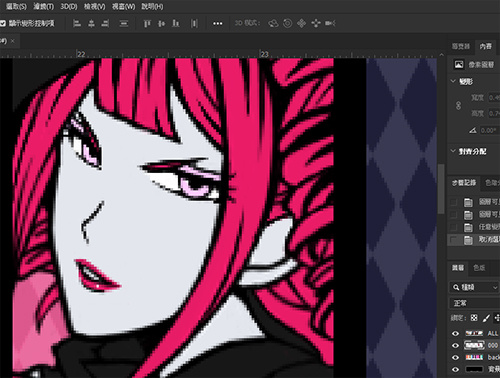Align top edges
Viewport: 500px width, 378px height.
point(147,23)
